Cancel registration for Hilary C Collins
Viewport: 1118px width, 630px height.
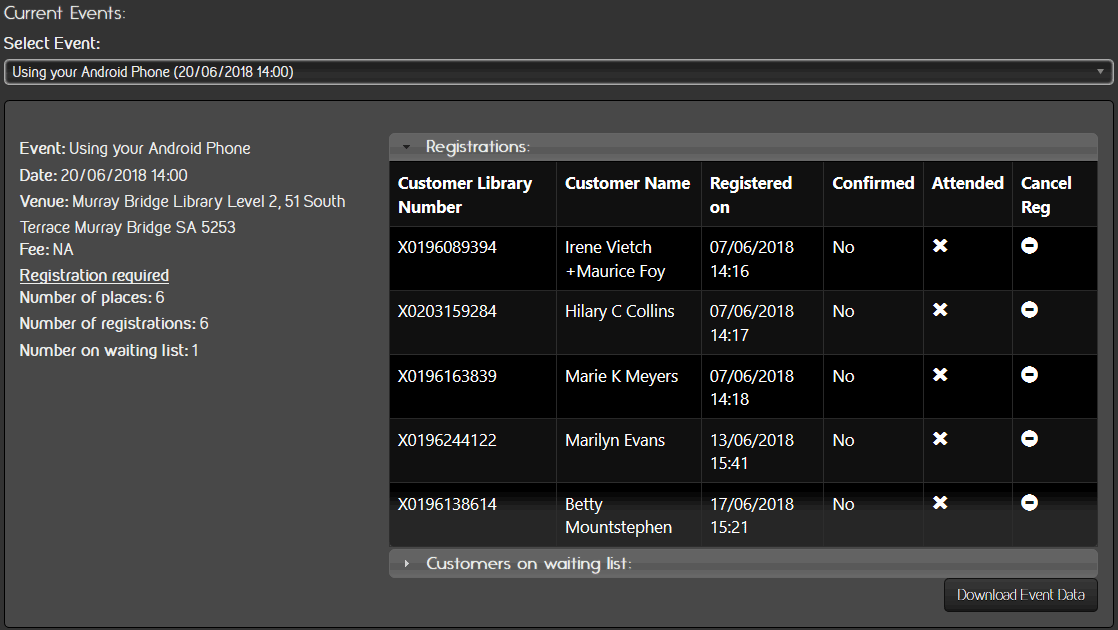tap(1029, 310)
